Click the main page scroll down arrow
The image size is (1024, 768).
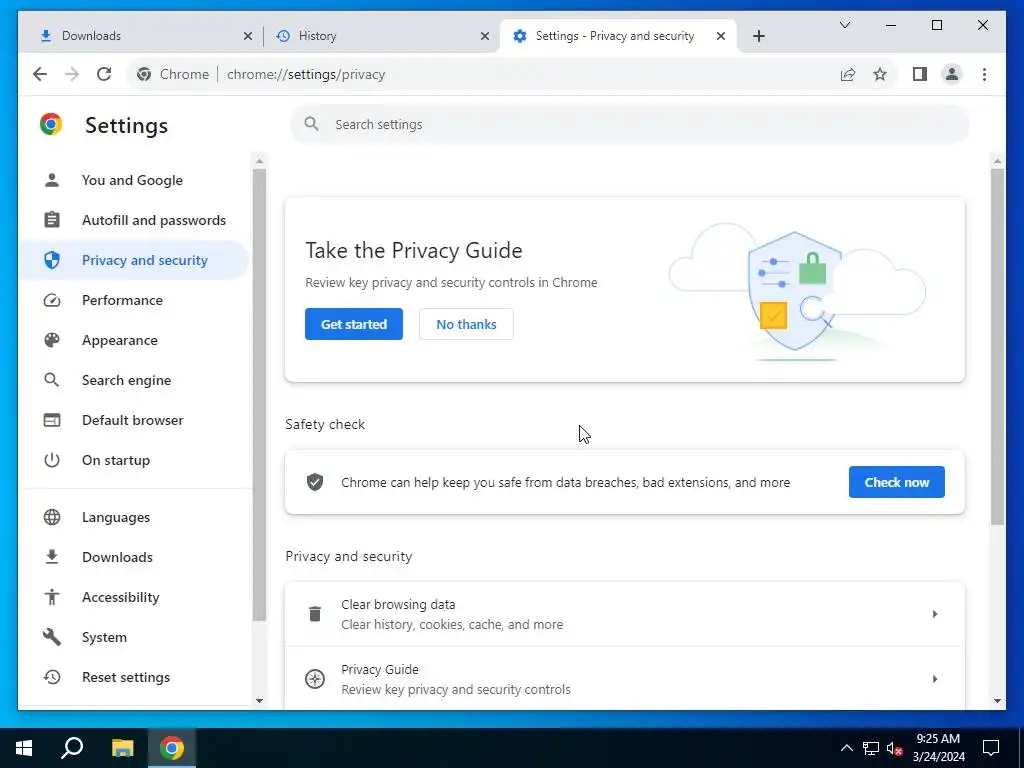click(x=997, y=701)
